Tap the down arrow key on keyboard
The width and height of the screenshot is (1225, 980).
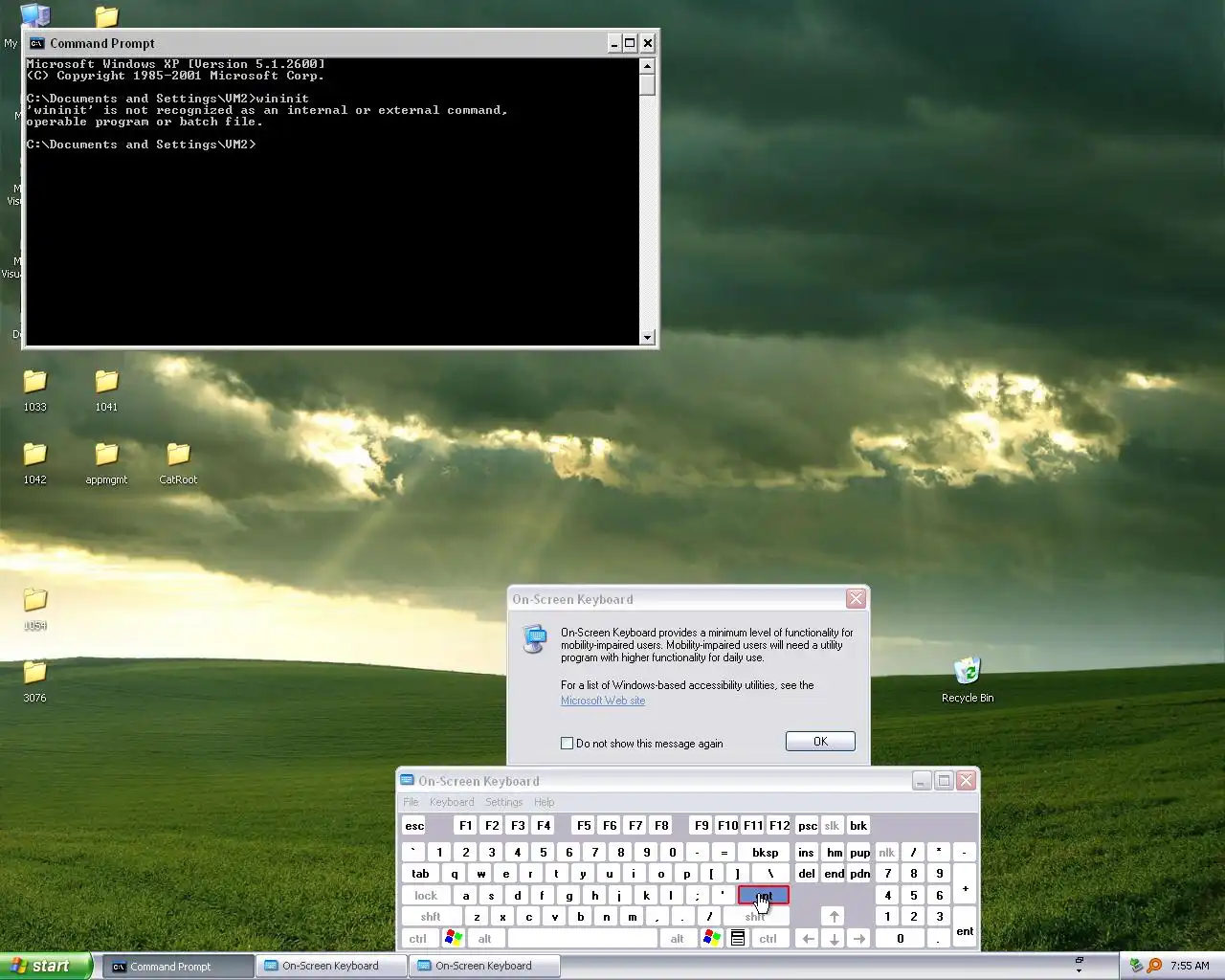coord(834,939)
